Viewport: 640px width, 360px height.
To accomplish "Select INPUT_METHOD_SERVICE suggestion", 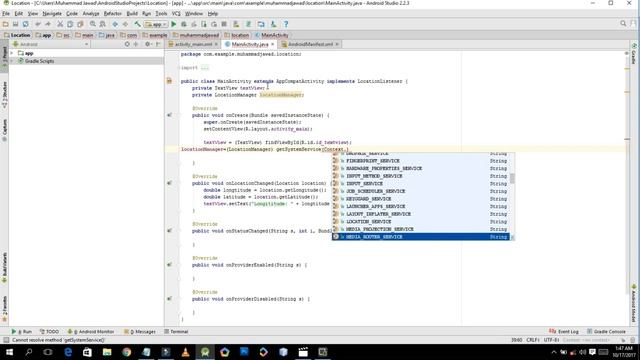I will 420,176.
